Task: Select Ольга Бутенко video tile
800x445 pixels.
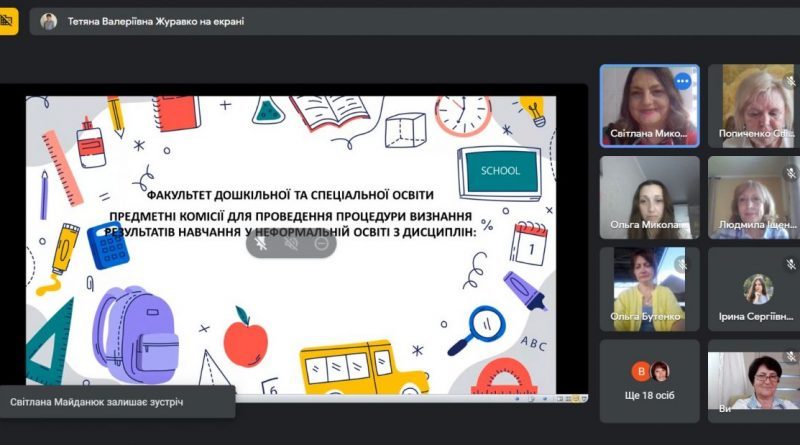Action: [649, 289]
